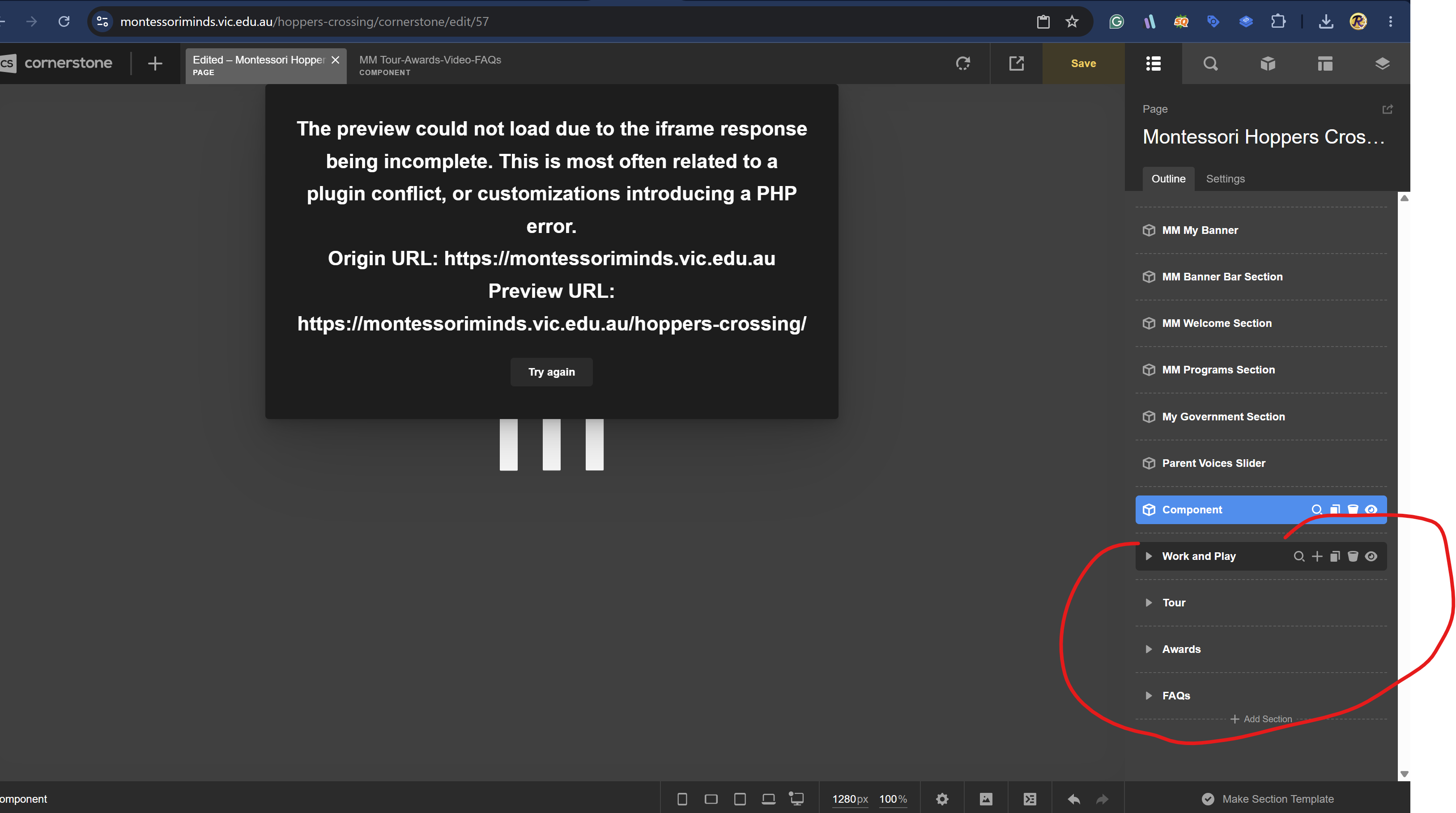This screenshot has height=813, width=1456.
Task: Open the settings gear in the bottom bar
Action: pyautogui.click(x=941, y=799)
